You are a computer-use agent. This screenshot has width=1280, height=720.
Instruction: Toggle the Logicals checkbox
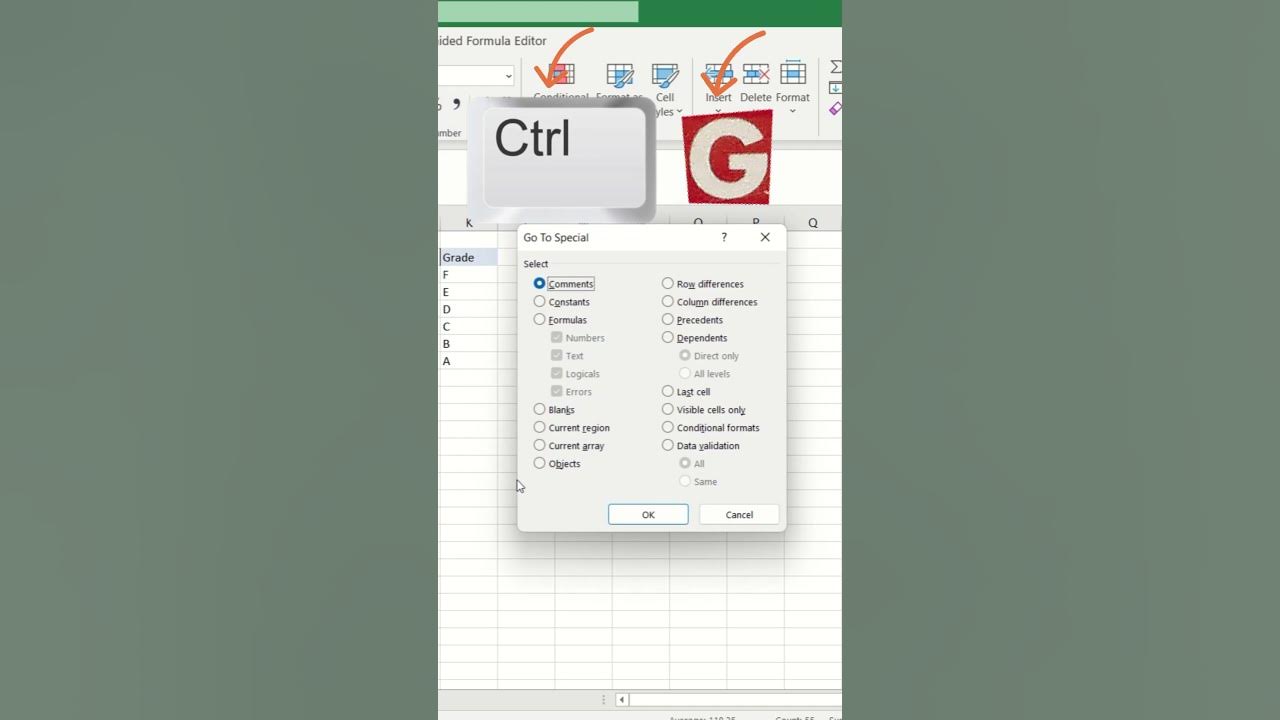(557, 374)
